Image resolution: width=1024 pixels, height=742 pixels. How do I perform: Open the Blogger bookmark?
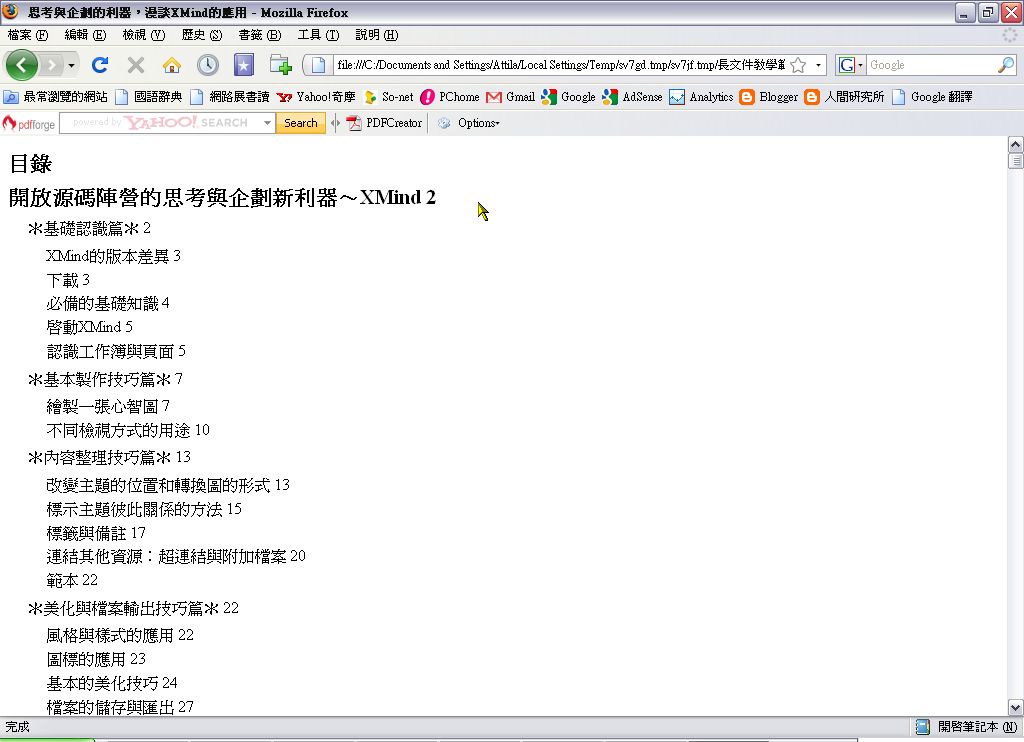coord(769,97)
